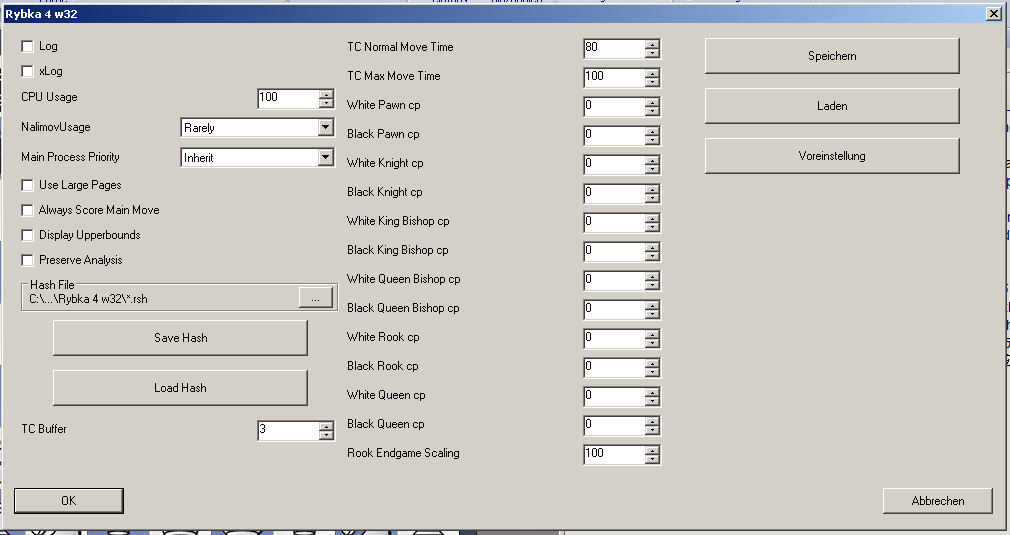Viewport: 1010px width, 535px height.
Task: Click the White Queen cp field
Action: 614,396
